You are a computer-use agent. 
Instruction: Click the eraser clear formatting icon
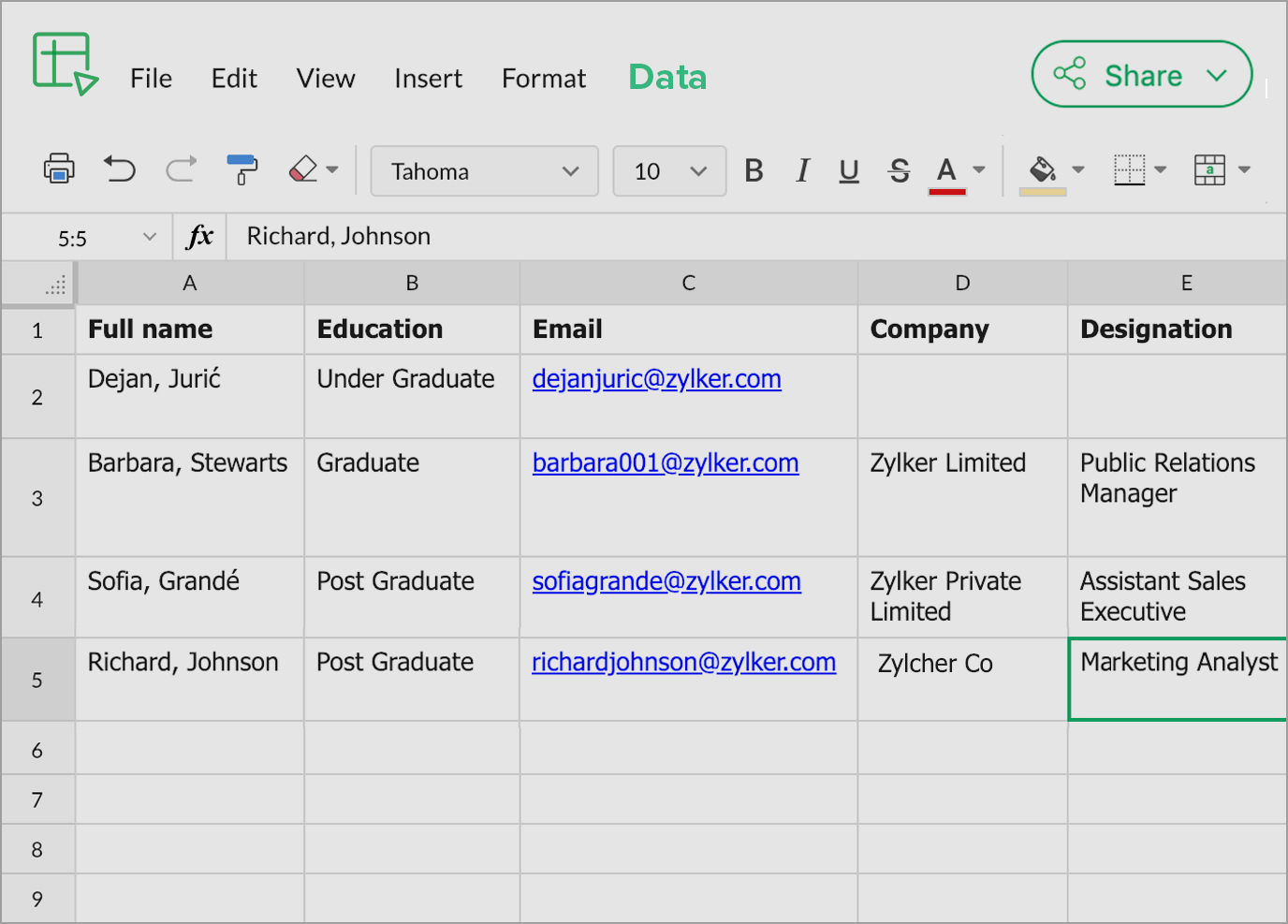click(x=303, y=169)
